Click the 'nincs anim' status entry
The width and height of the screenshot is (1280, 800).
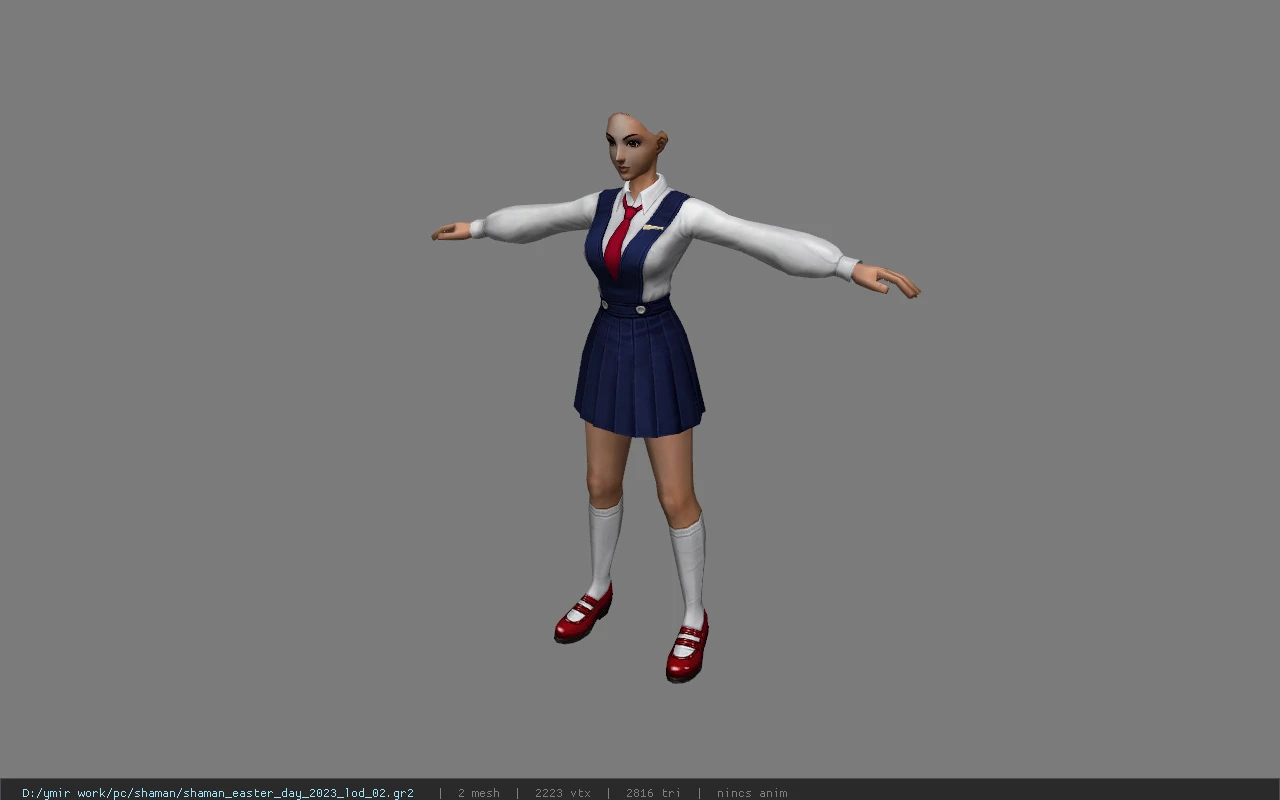click(752, 793)
